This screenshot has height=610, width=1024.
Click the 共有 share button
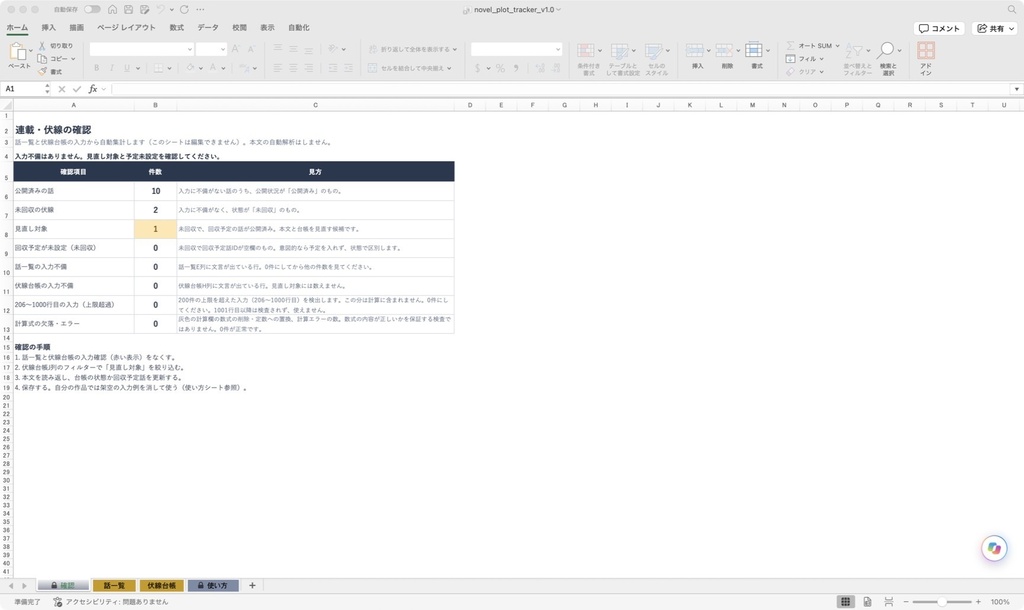tap(995, 28)
